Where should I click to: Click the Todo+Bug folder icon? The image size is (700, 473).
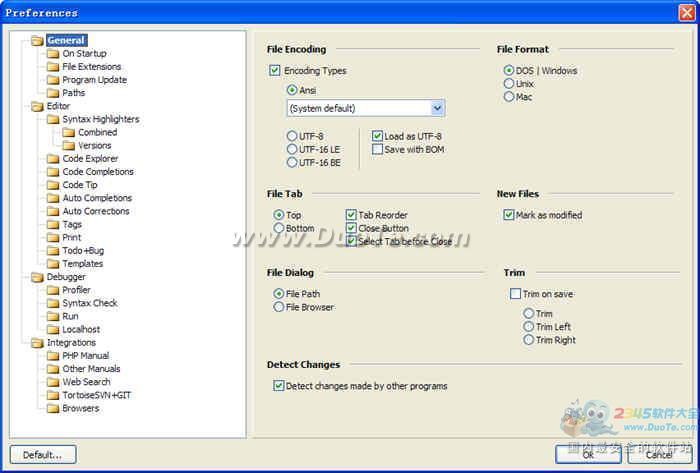(53, 251)
